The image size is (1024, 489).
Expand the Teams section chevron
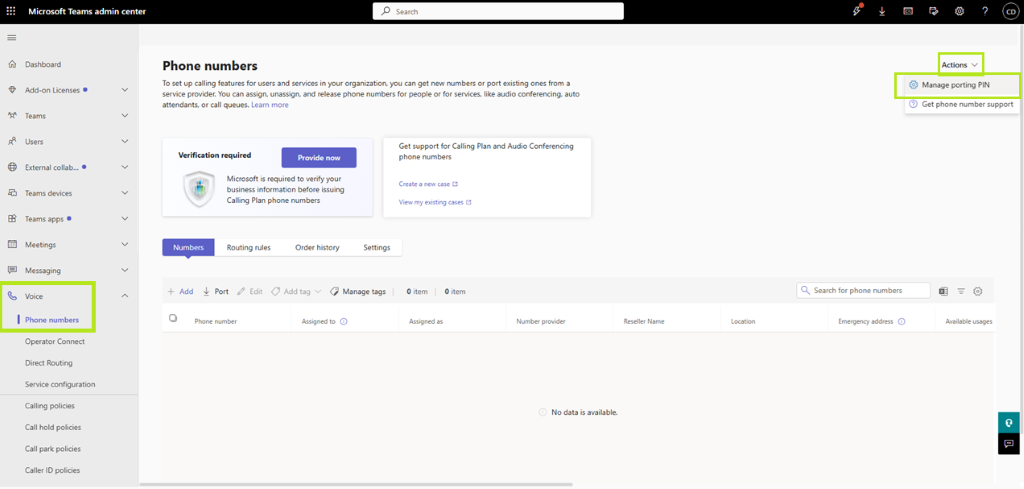coord(125,116)
